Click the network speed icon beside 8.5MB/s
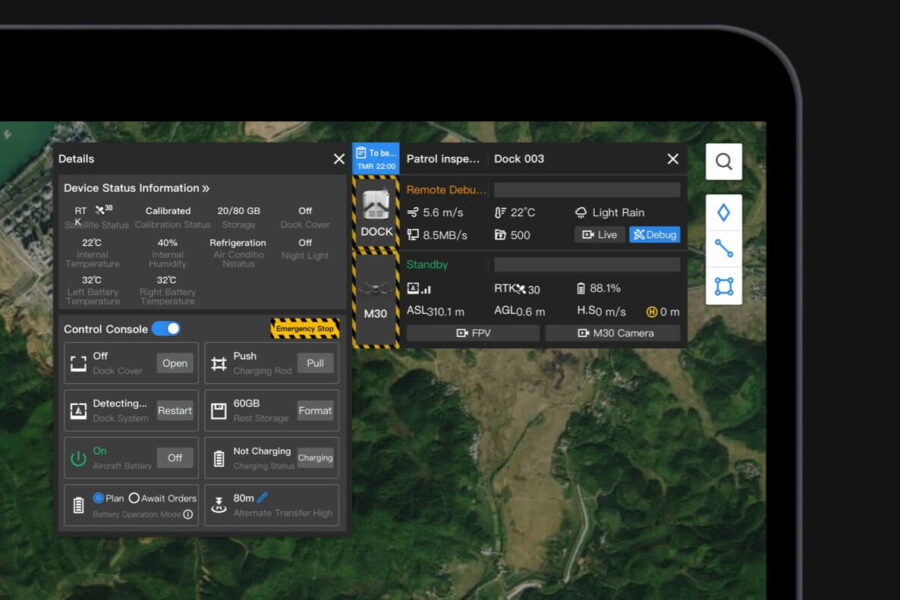 pyautogui.click(x=413, y=235)
